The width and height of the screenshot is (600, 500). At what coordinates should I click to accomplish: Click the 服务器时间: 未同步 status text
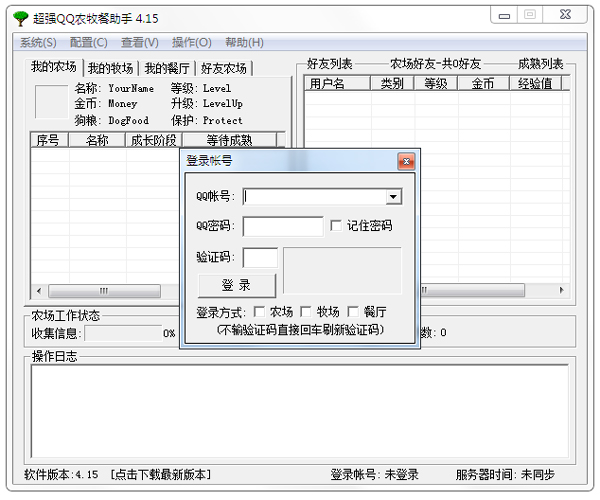click(x=505, y=475)
